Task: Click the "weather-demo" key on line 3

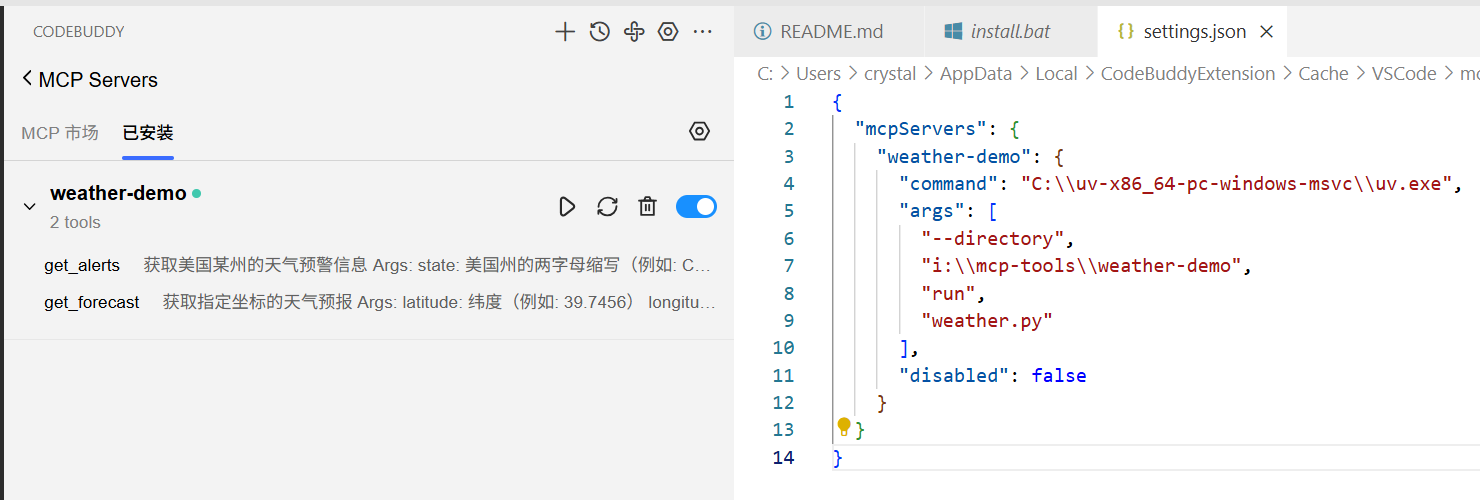Action: point(954,156)
